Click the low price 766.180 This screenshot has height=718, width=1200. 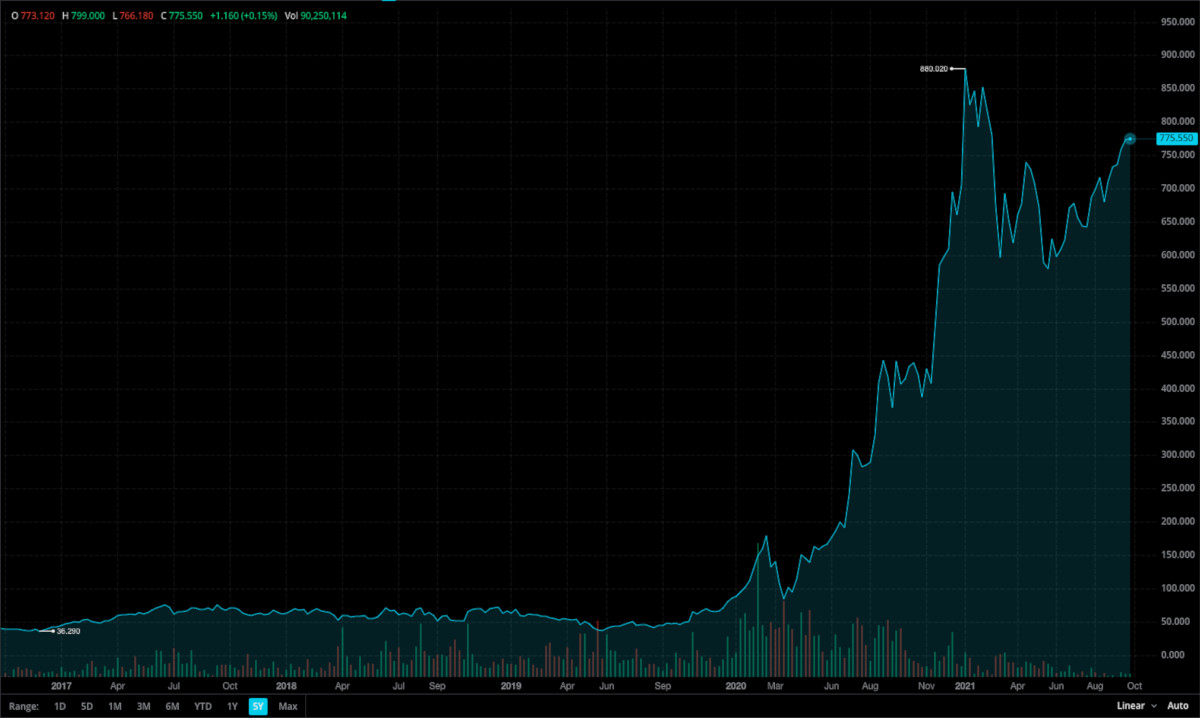click(136, 16)
